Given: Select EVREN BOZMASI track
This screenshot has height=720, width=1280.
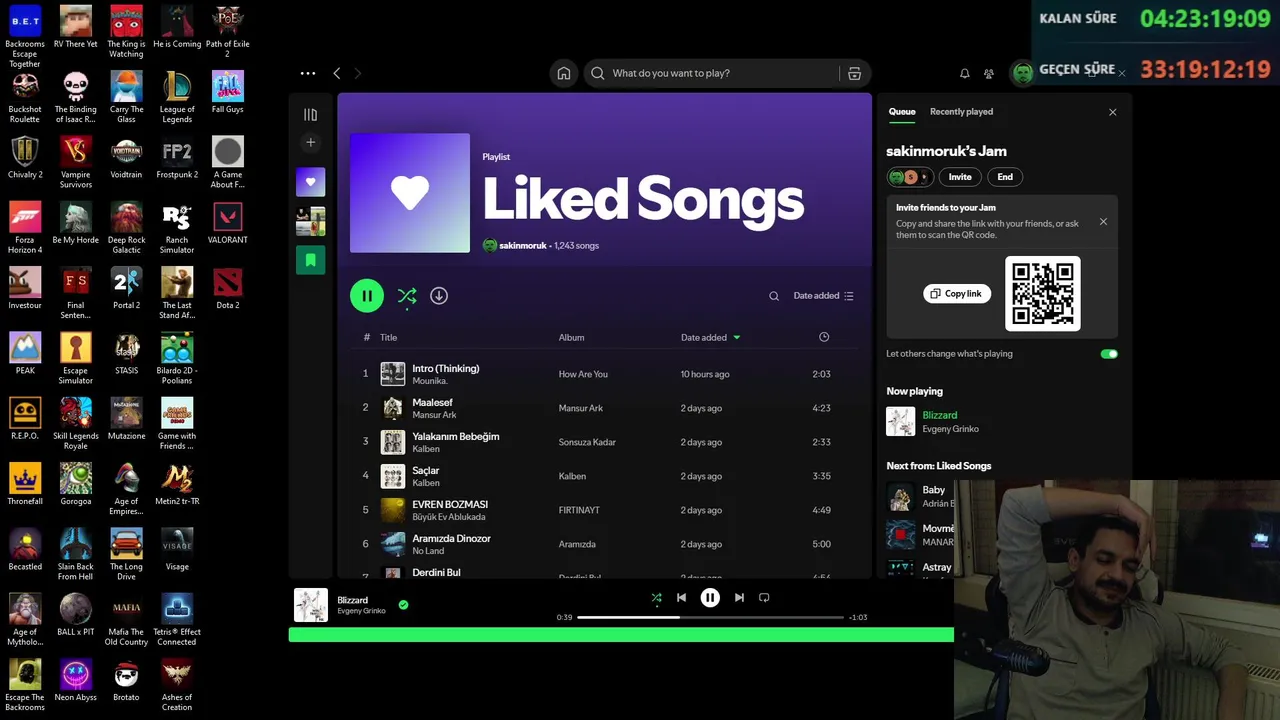Looking at the screenshot, I should click(x=450, y=504).
